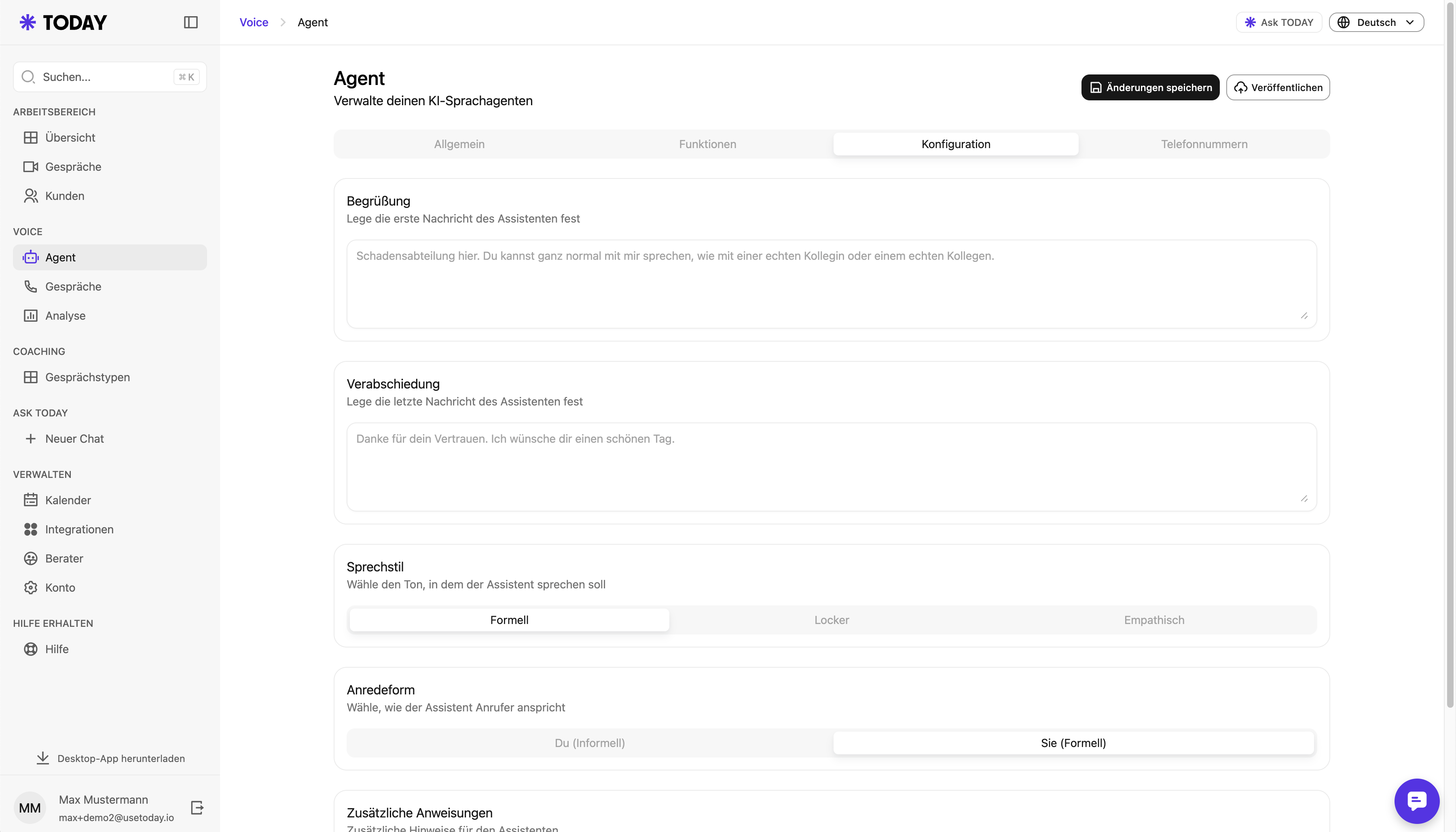
Task: Click the Kunden people icon
Action: click(31, 196)
